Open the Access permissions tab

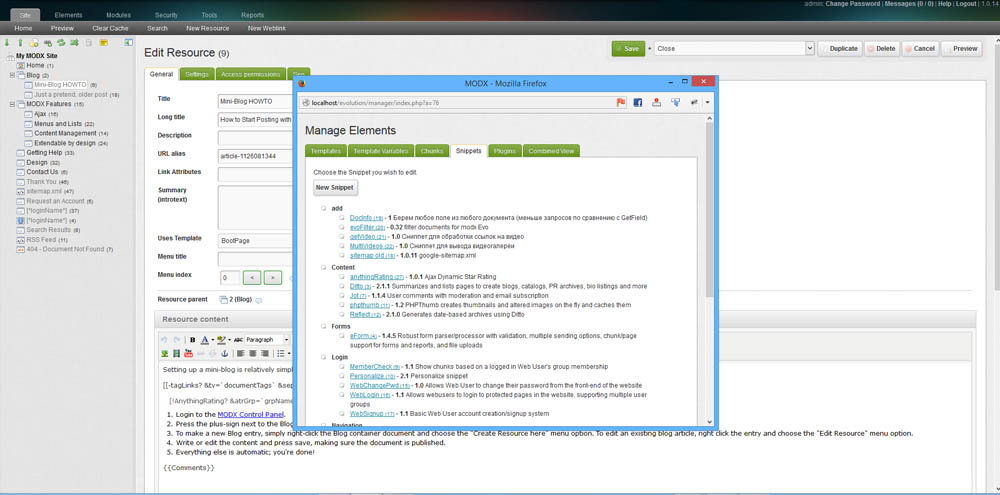(251, 74)
